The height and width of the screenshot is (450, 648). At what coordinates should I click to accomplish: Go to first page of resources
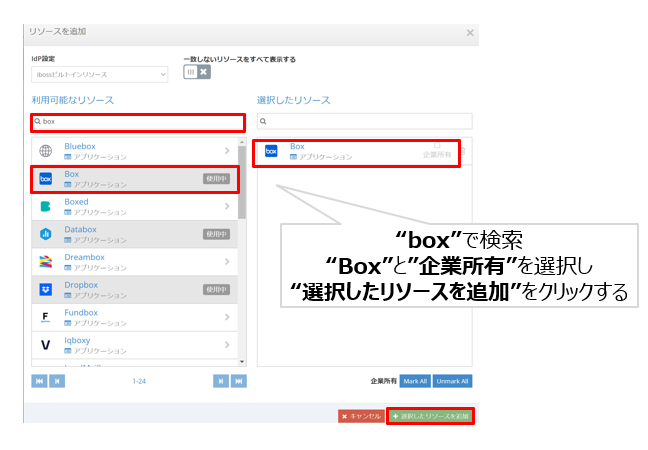coord(39,381)
